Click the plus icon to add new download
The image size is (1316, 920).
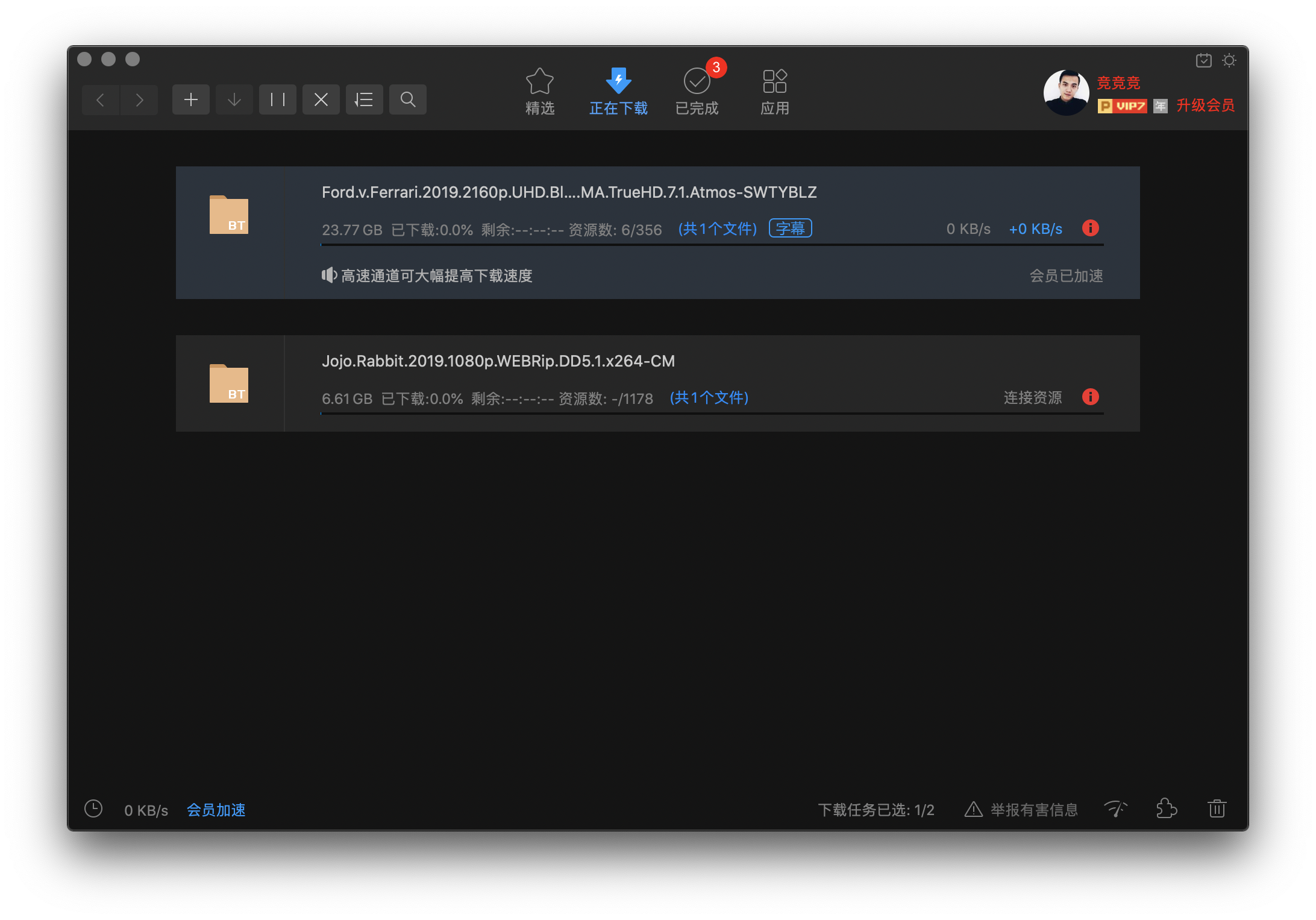[190, 99]
